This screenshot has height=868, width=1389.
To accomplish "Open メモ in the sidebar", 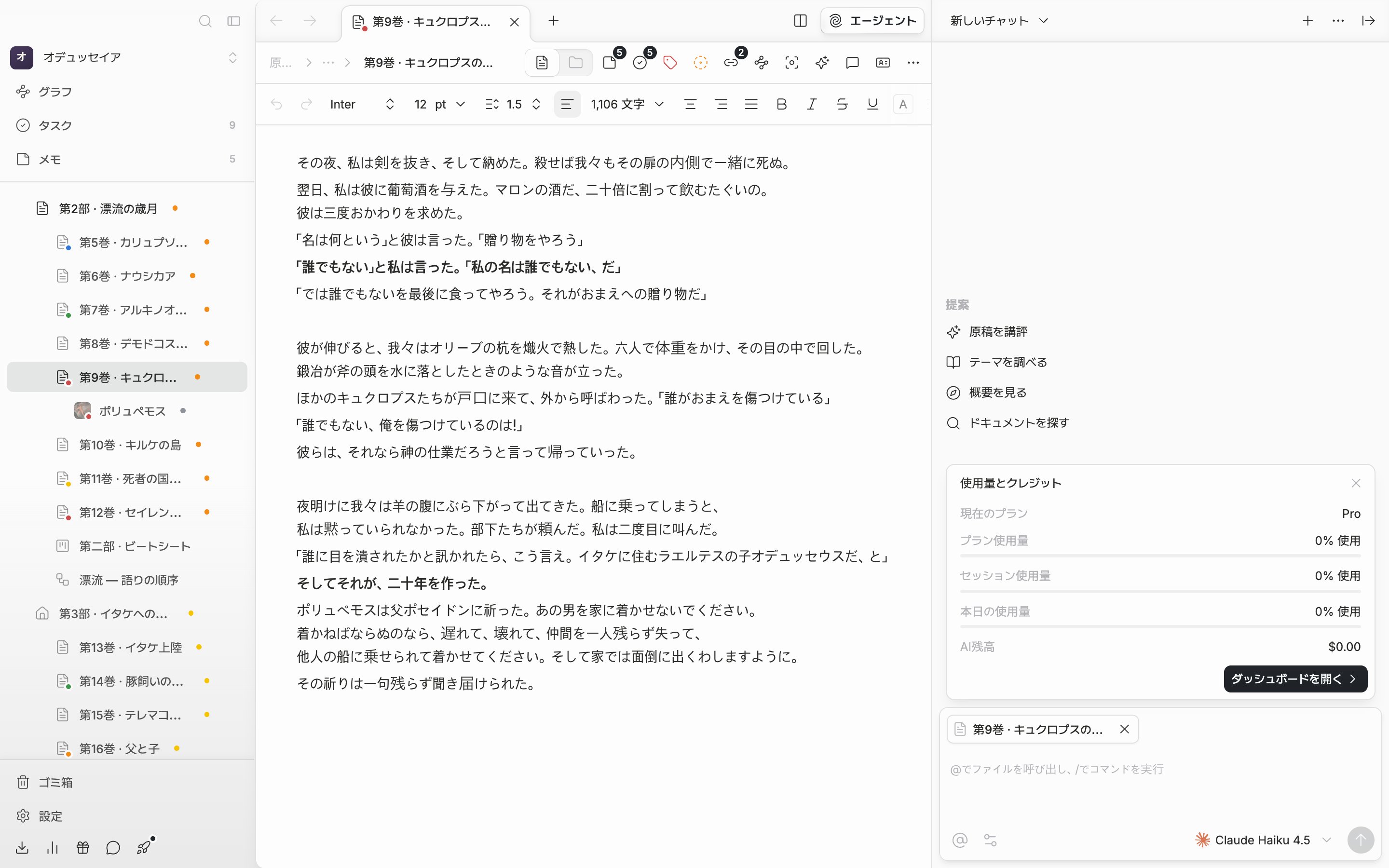I will click(x=127, y=159).
